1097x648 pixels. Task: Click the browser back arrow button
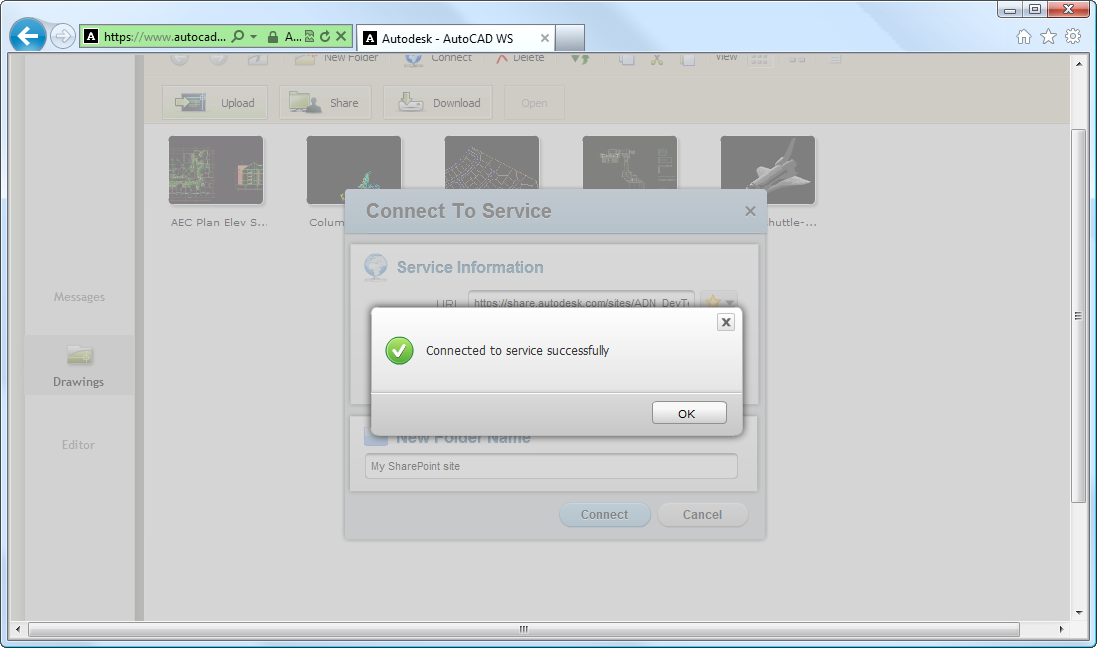coord(28,37)
